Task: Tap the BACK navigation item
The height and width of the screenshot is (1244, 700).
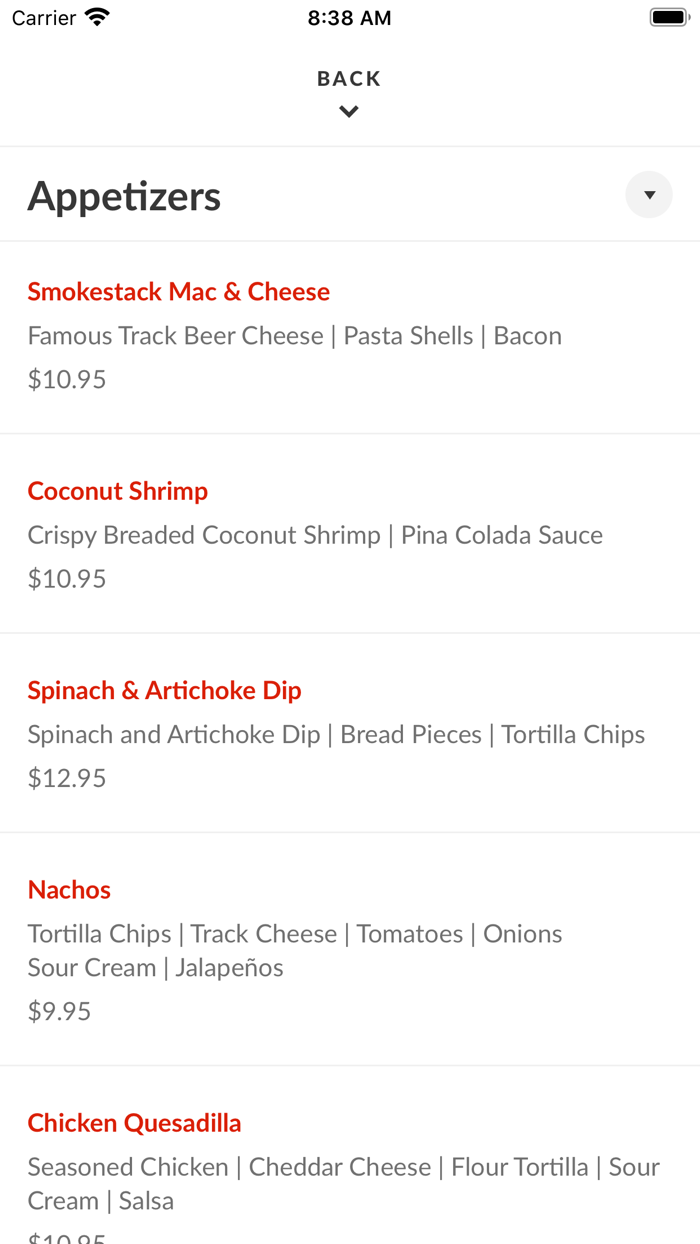Action: point(348,78)
